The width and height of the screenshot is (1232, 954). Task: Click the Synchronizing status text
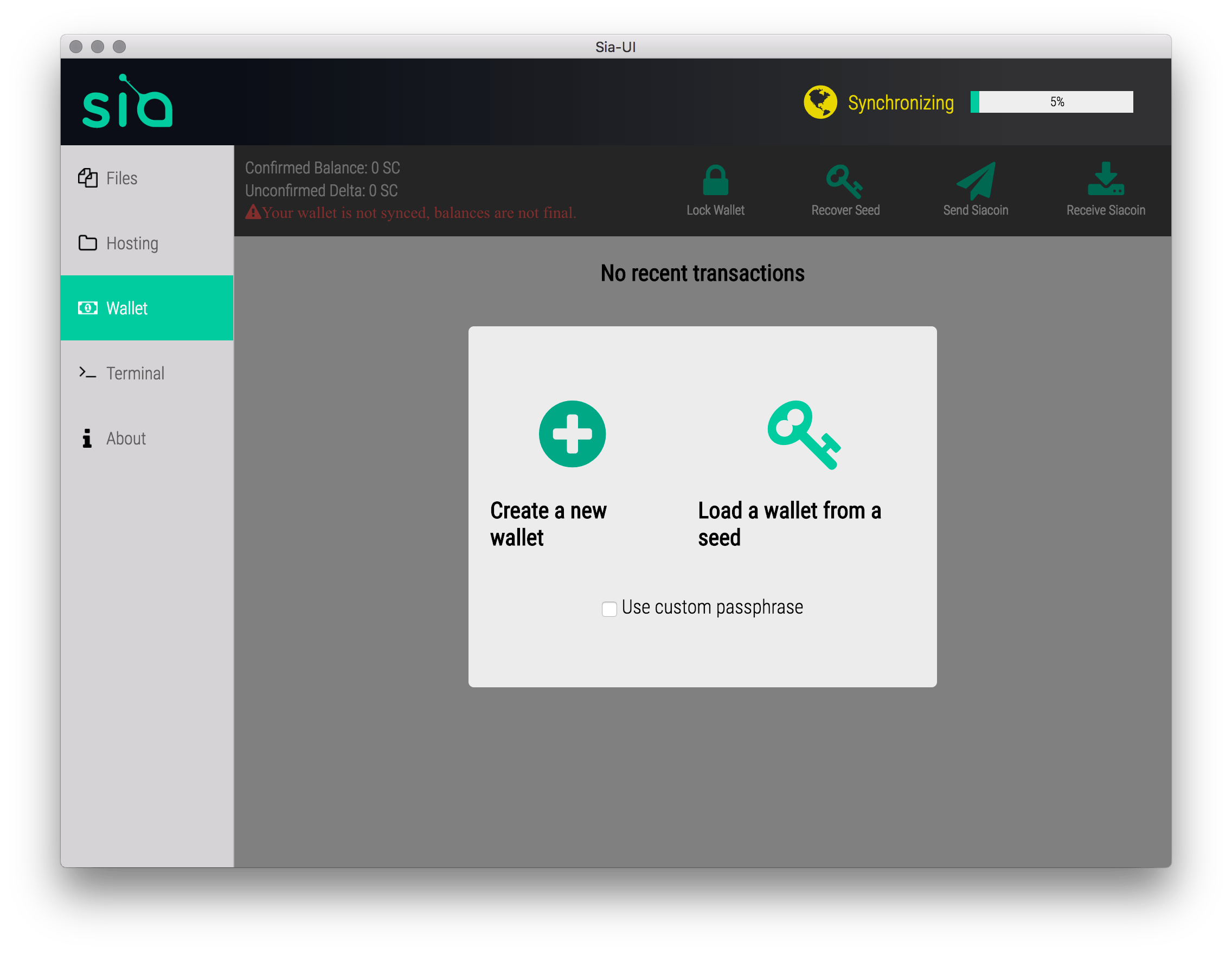(x=901, y=103)
